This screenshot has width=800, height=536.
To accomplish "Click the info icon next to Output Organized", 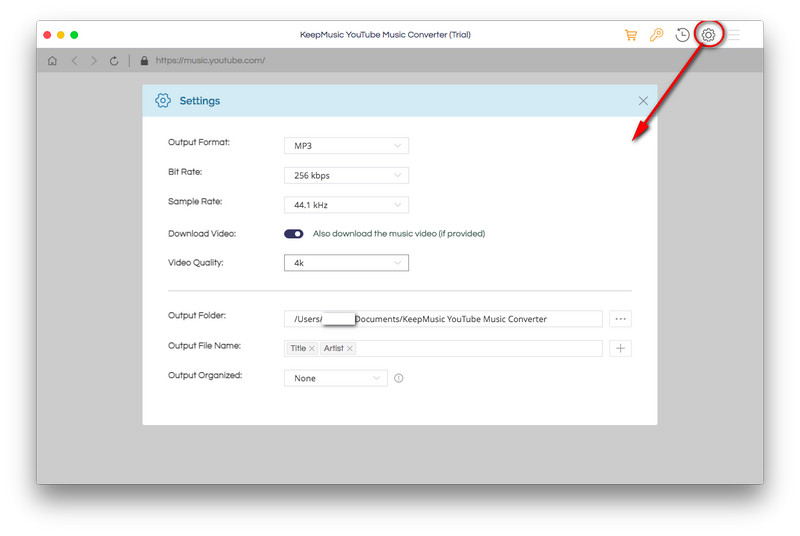I will [x=398, y=378].
